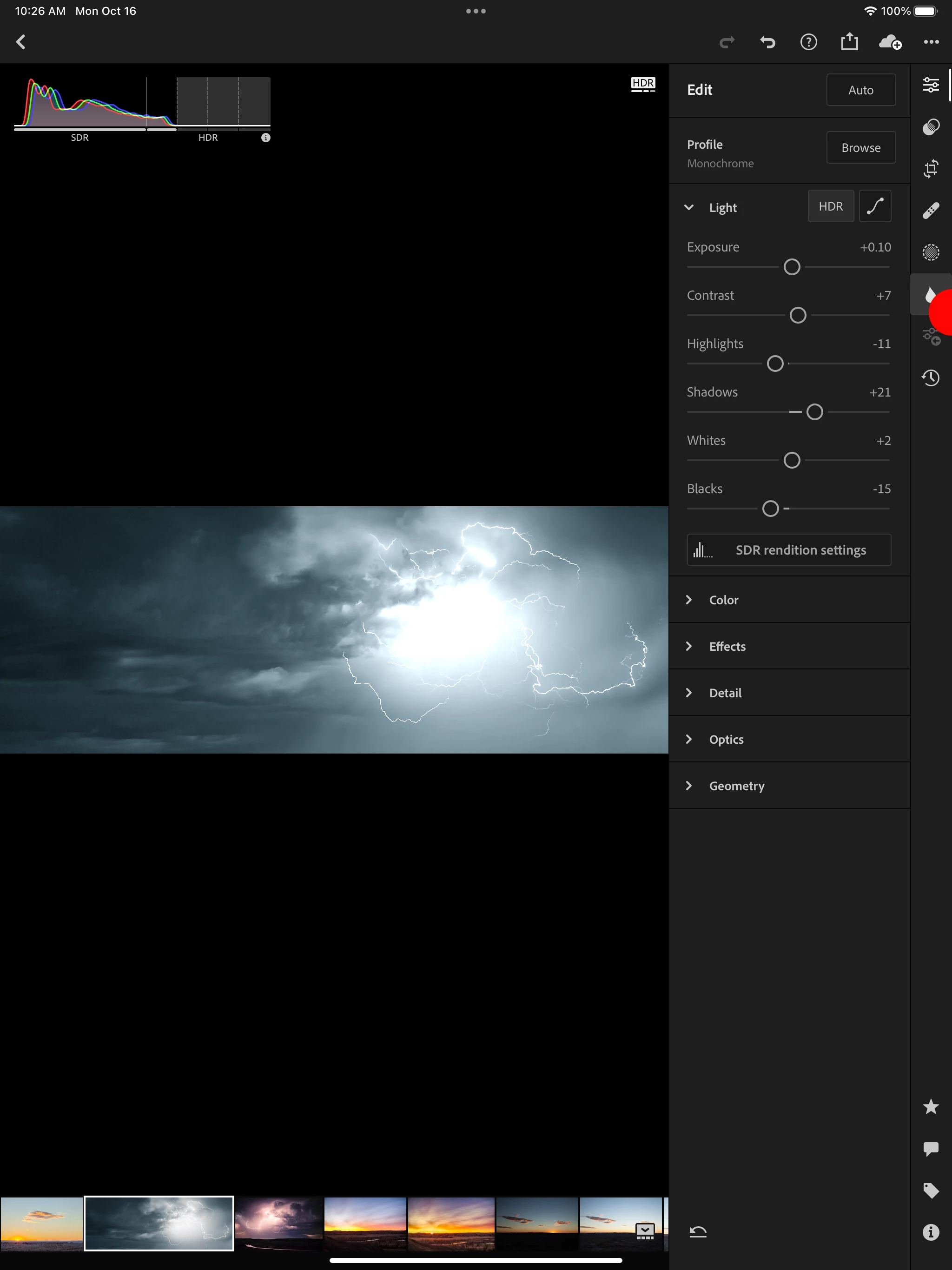This screenshot has height=1270, width=952.
Task: Click the cloud sync status icon
Action: [x=890, y=42]
